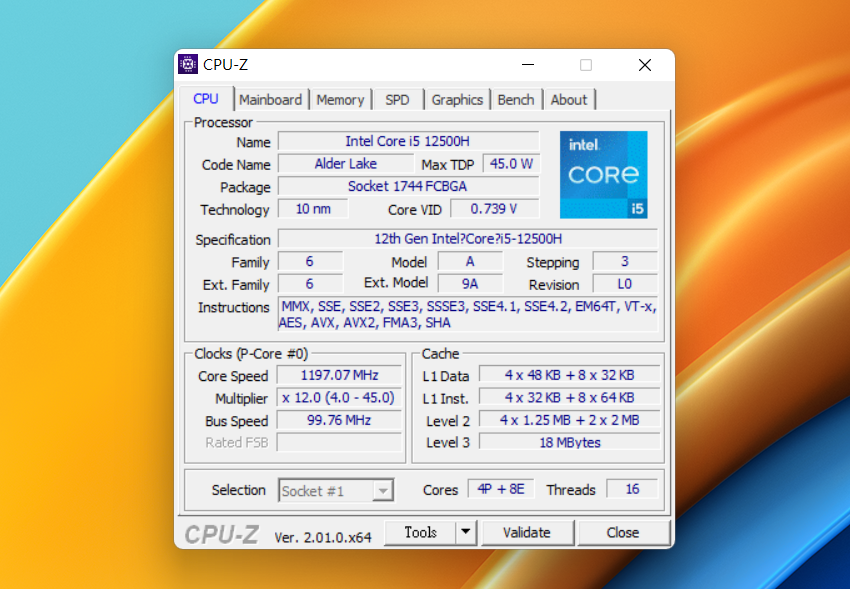This screenshot has width=850, height=589.
Task: Click the Multiplier value x 12.0
Action: [x=339, y=398]
